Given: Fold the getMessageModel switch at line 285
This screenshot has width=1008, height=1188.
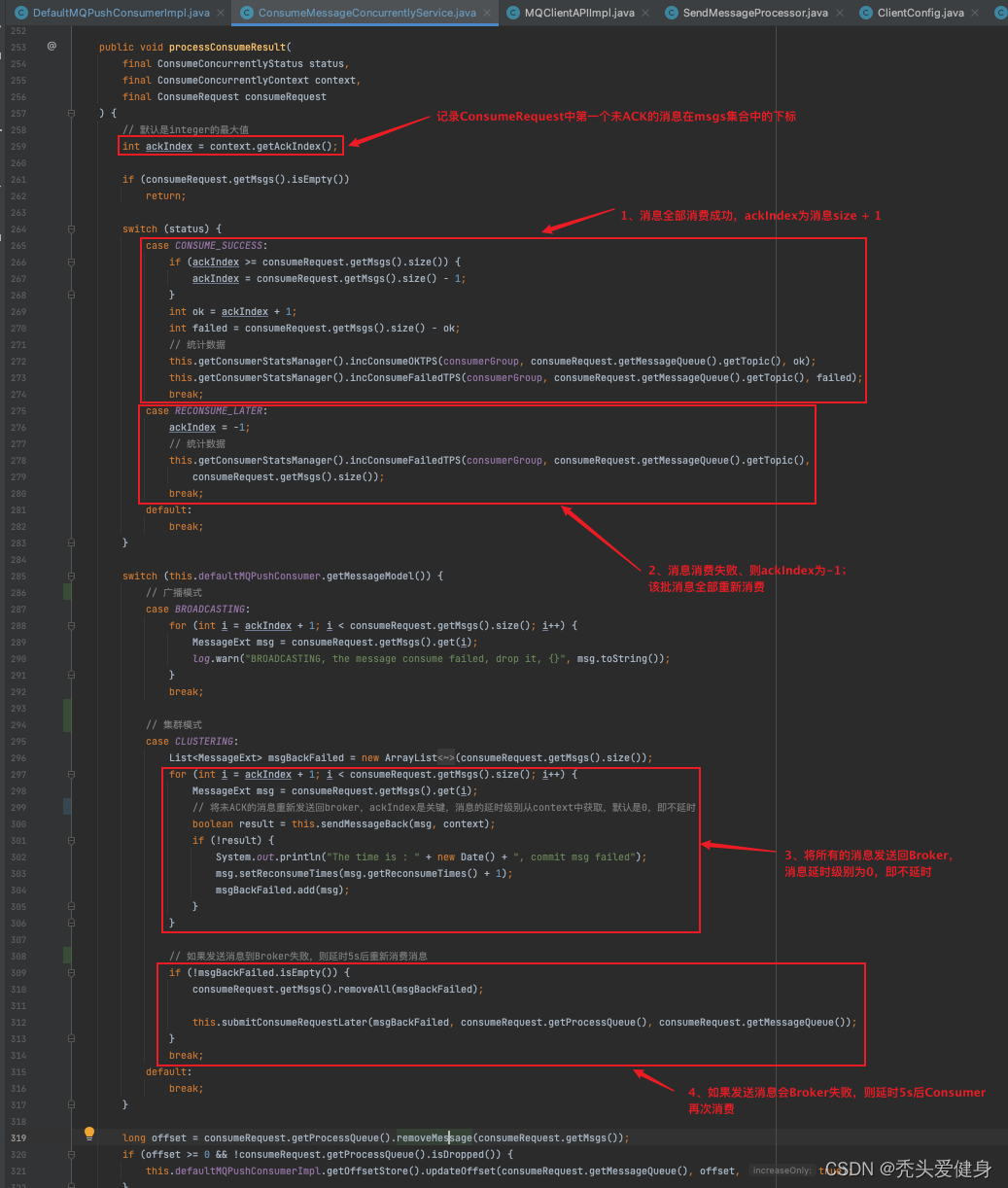Looking at the screenshot, I should (71, 577).
